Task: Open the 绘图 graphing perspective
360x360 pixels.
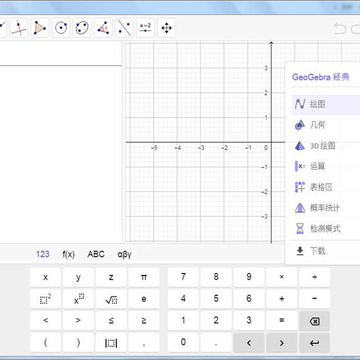Action: tap(326, 105)
